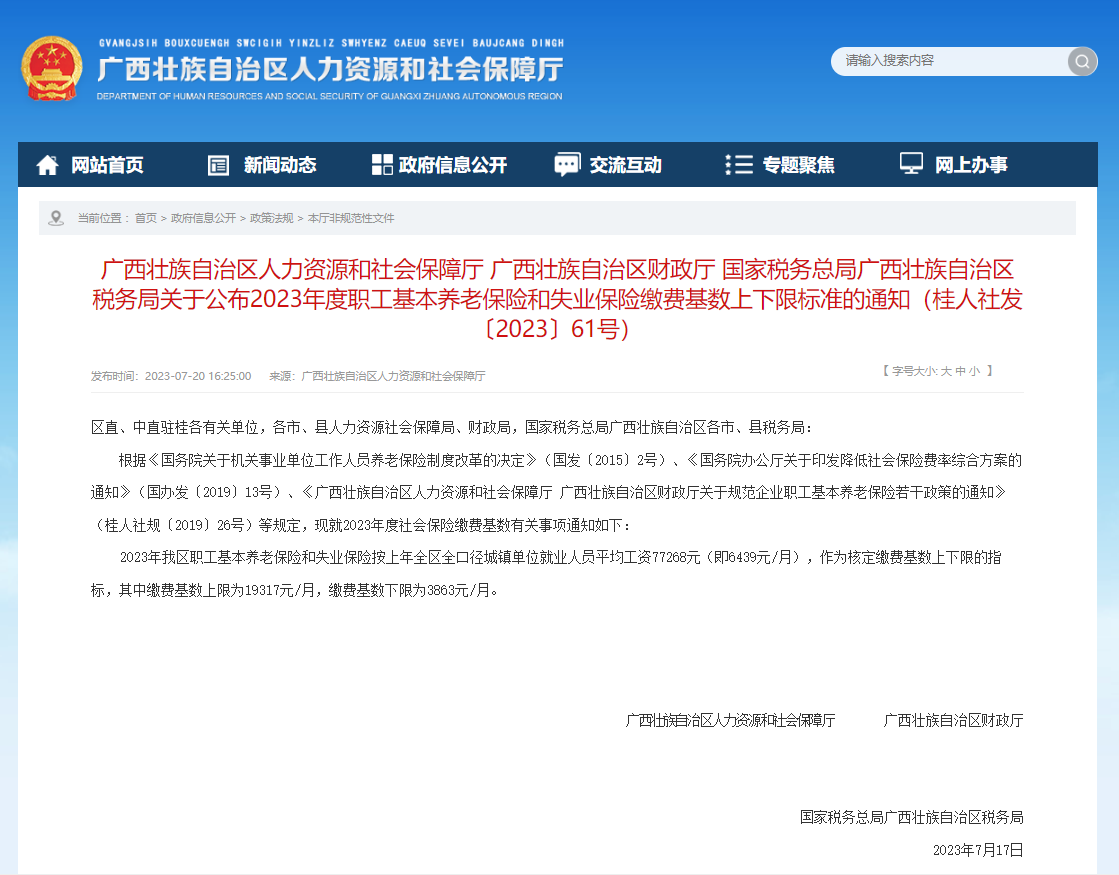Image resolution: width=1119 pixels, height=875 pixels.
Task: Go to 政府信息公开 in navigation
Action: tap(453, 165)
